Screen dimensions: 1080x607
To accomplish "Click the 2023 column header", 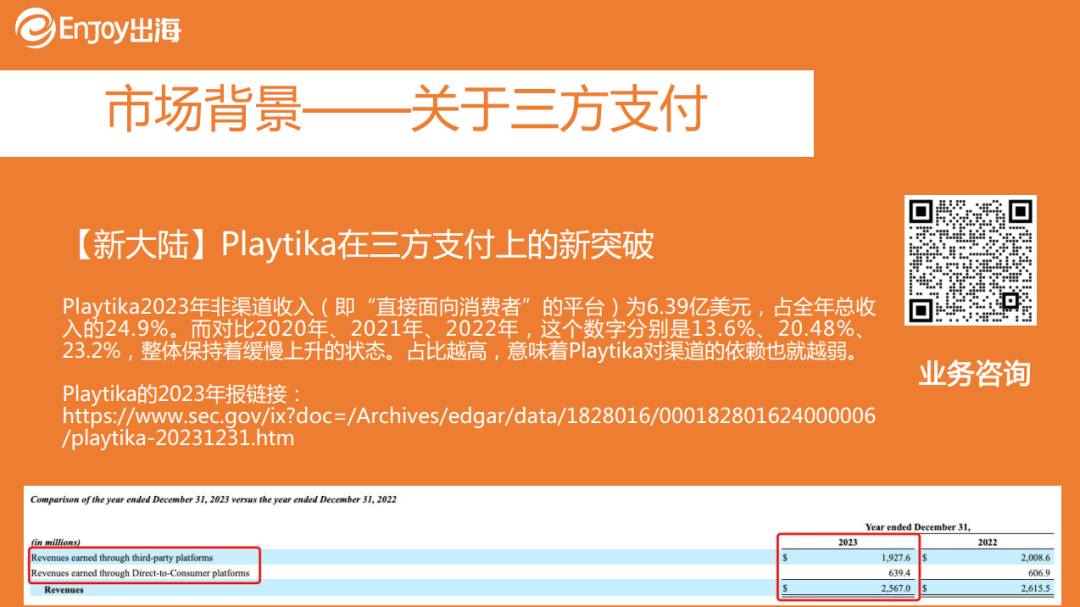I will pos(847,542).
